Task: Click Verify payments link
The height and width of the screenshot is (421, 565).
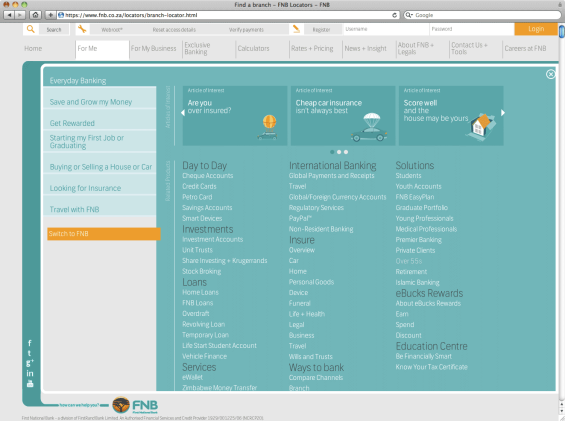Action: (246, 30)
